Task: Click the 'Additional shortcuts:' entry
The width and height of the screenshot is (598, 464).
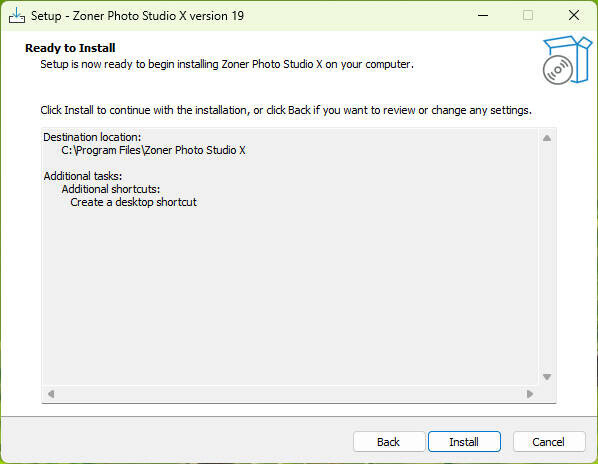Action: [111, 189]
